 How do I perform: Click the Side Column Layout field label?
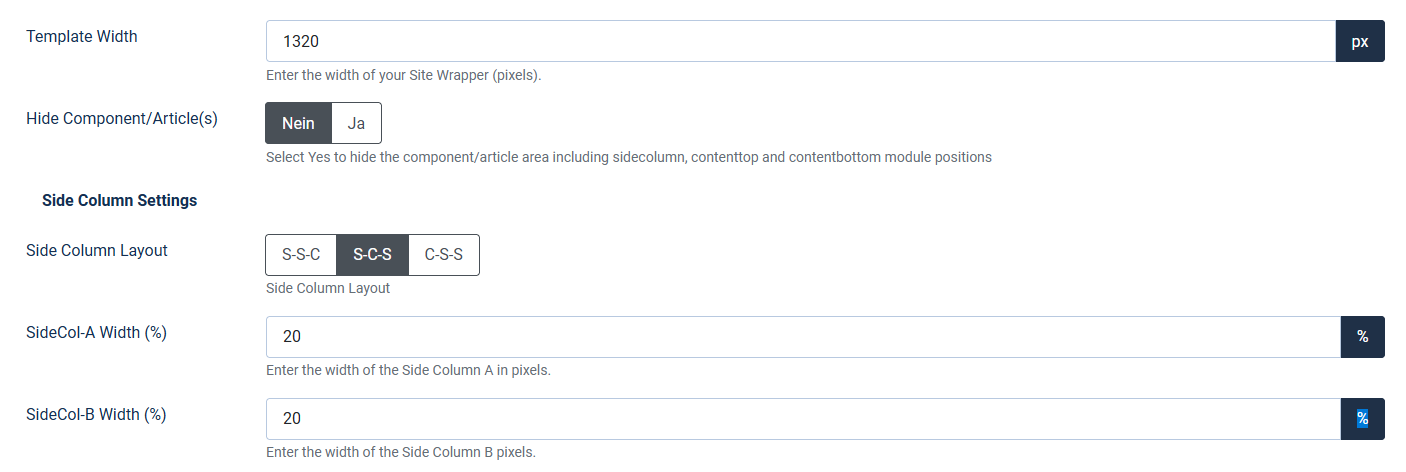point(97,250)
